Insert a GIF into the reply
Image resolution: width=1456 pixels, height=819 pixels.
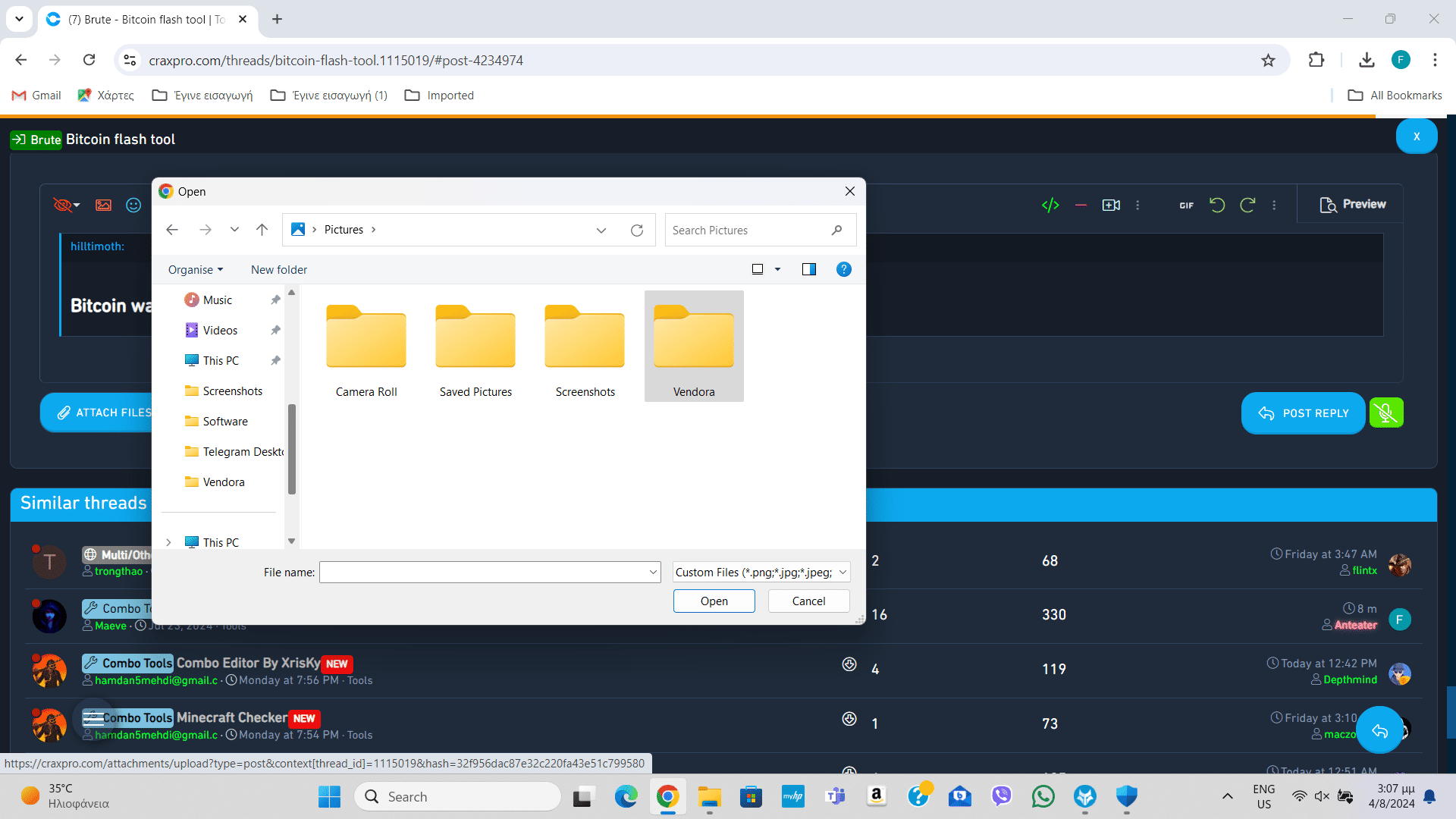(1185, 205)
